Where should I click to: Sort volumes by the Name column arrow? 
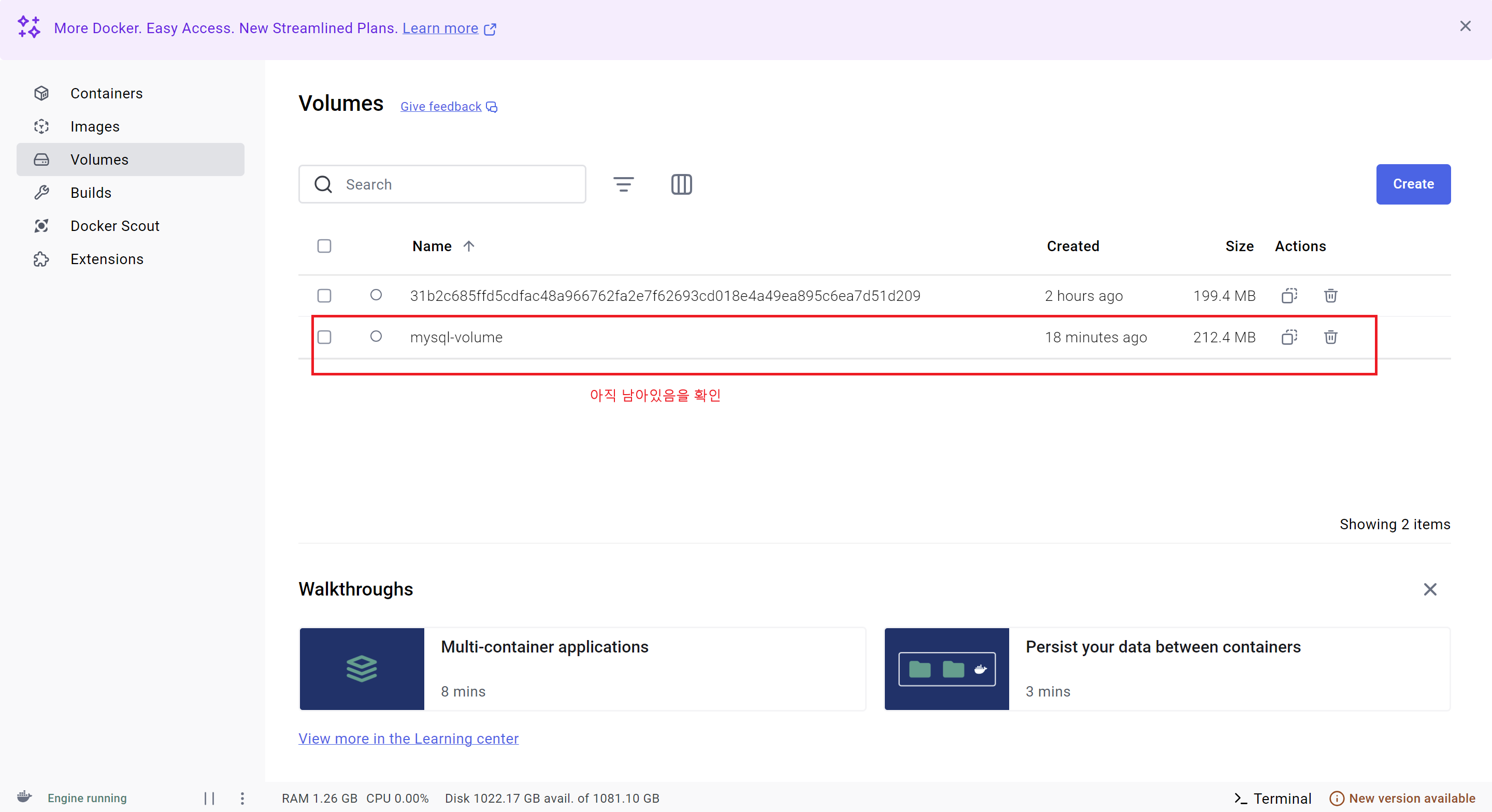click(468, 246)
